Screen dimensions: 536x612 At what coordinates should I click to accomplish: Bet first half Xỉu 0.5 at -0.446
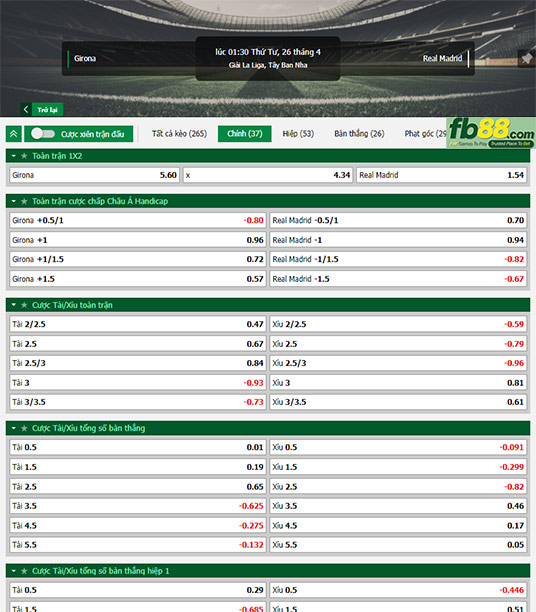pyautogui.click(x=398, y=590)
